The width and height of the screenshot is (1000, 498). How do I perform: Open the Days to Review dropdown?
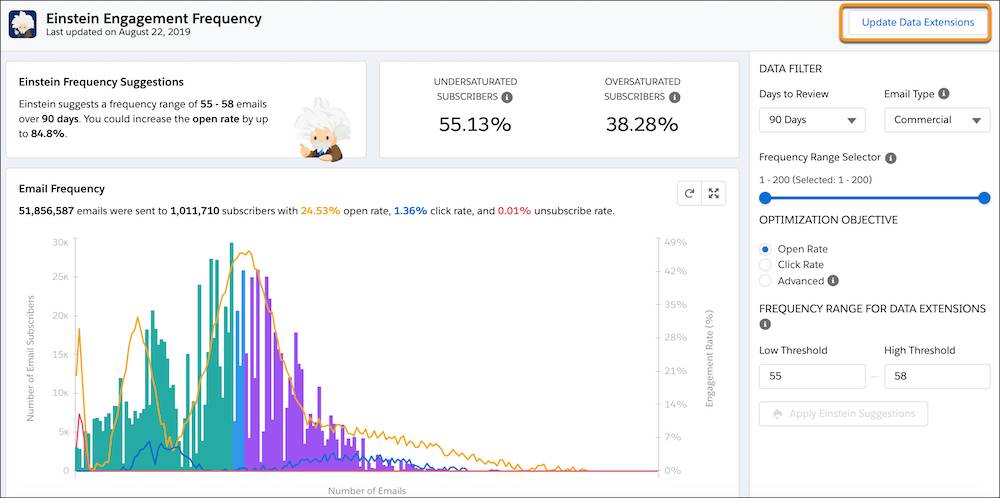pyautogui.click(x=812, y=120)
